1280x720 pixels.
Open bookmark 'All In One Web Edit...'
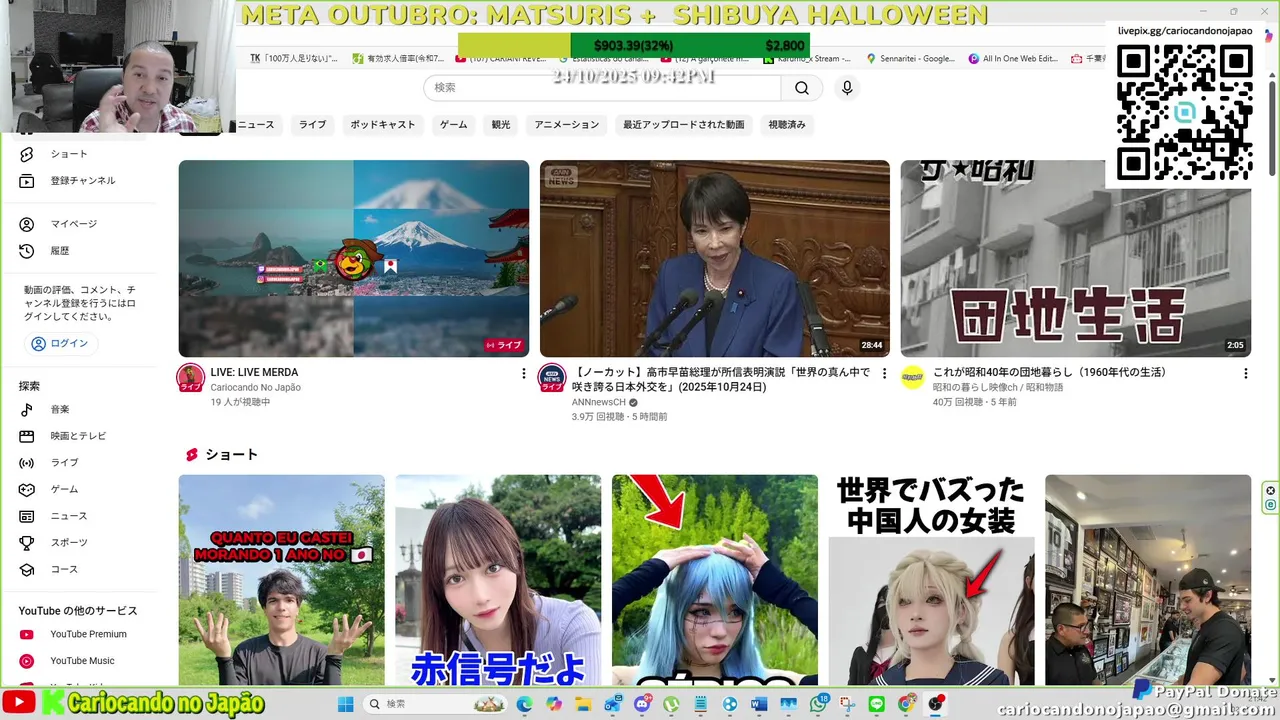click(1013, 59)
